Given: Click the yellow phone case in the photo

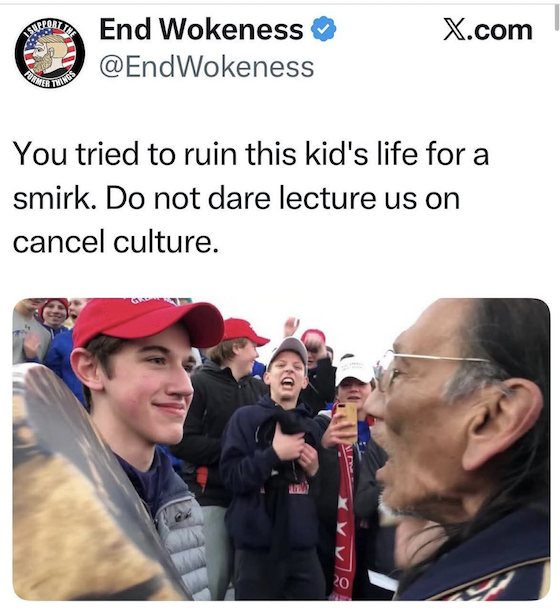Looking at the screenshot, I should tap(346, 421).
